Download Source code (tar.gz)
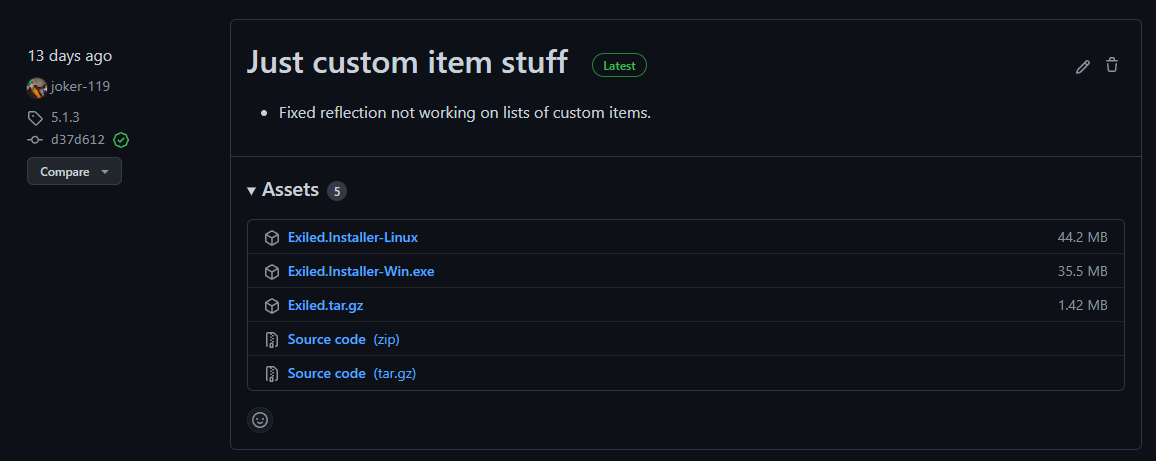This screenshot has height=461, width=1156. [351, 374]
